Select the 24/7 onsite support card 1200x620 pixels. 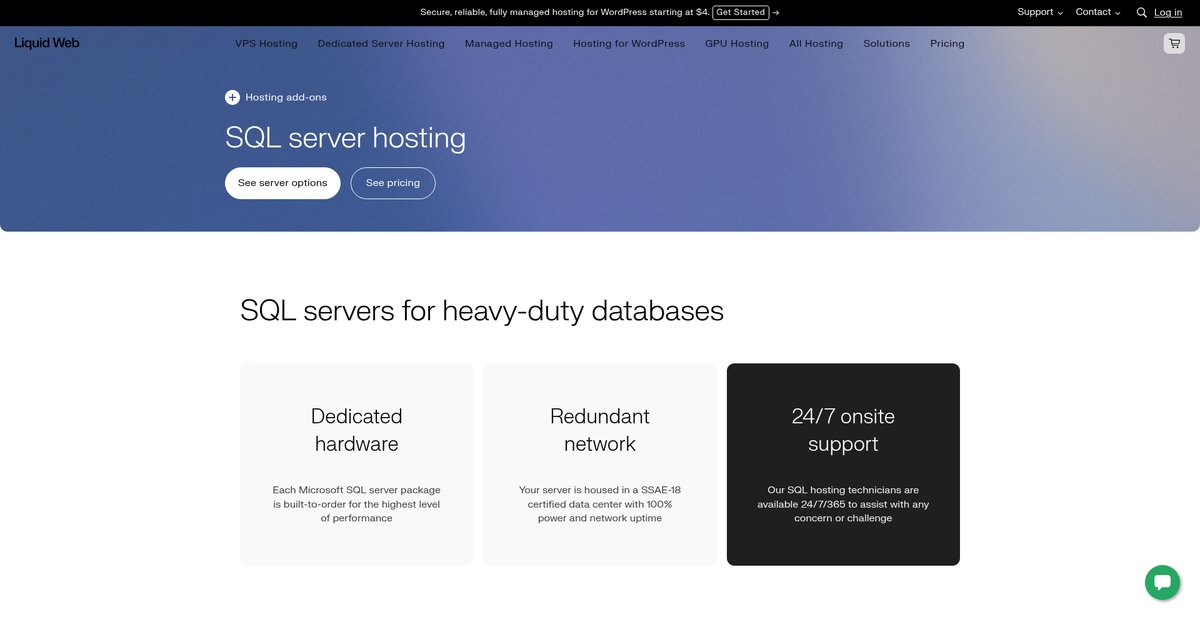click(843, 464)
